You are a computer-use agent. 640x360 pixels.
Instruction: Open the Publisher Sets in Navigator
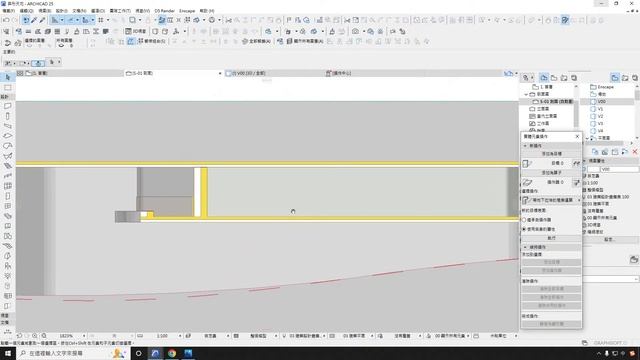(574, 78)
